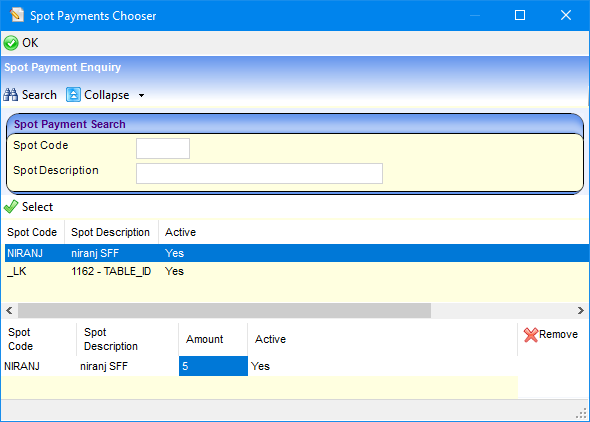Sort by the Spot Description column header
This screenshot has width=590, height=422.
pos(111,232)
